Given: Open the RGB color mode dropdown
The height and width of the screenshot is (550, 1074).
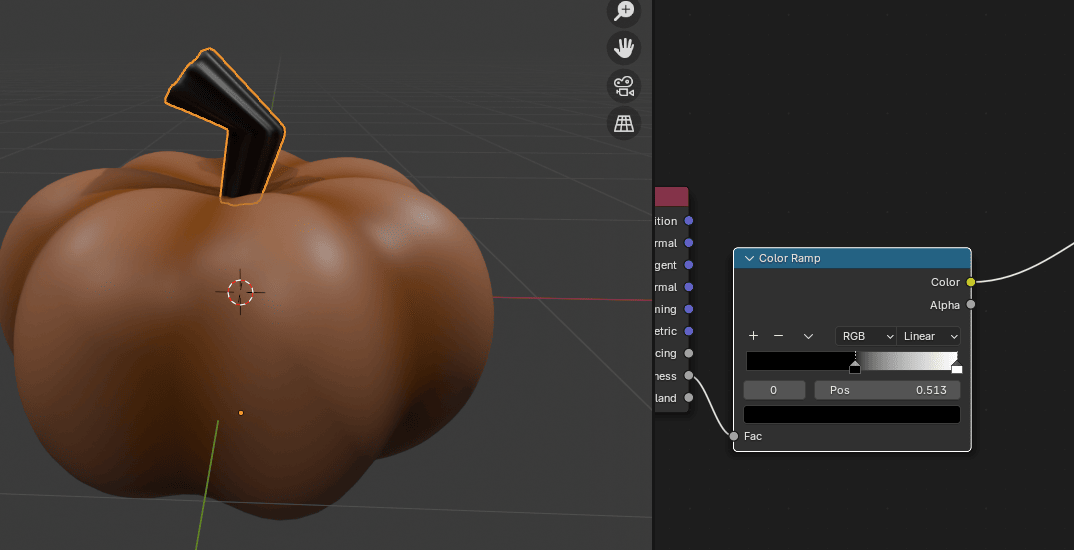Looking at the screenshot, I should click(x=865, y=336).
